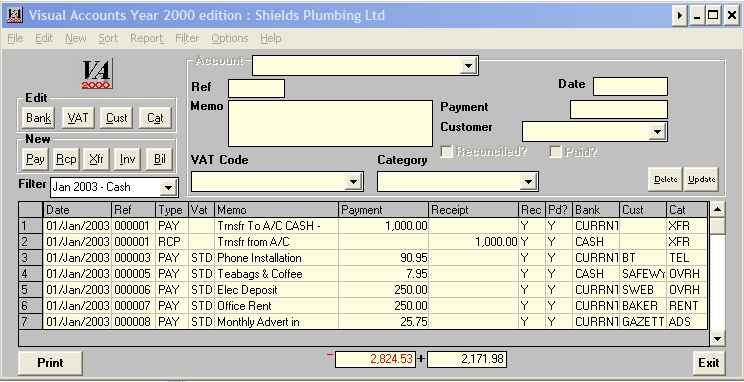Click the category cell 'RENT'

coord(687,306)
